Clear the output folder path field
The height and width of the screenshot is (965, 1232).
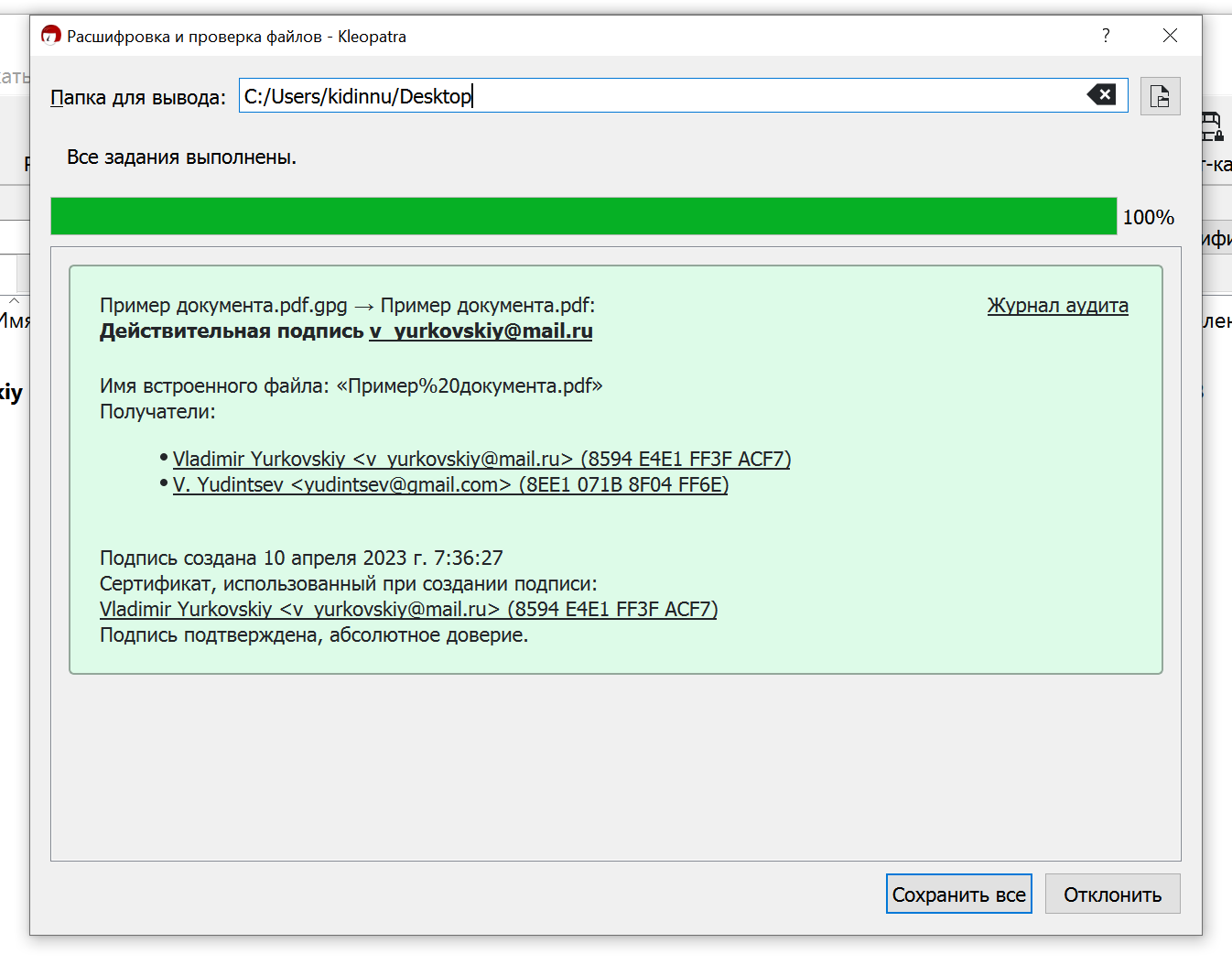coord(1101,95)
